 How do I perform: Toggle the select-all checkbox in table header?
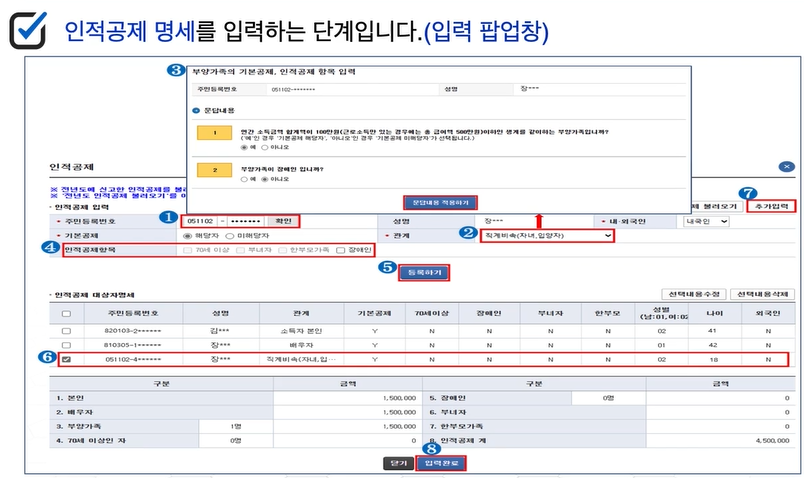coord(66,313)
